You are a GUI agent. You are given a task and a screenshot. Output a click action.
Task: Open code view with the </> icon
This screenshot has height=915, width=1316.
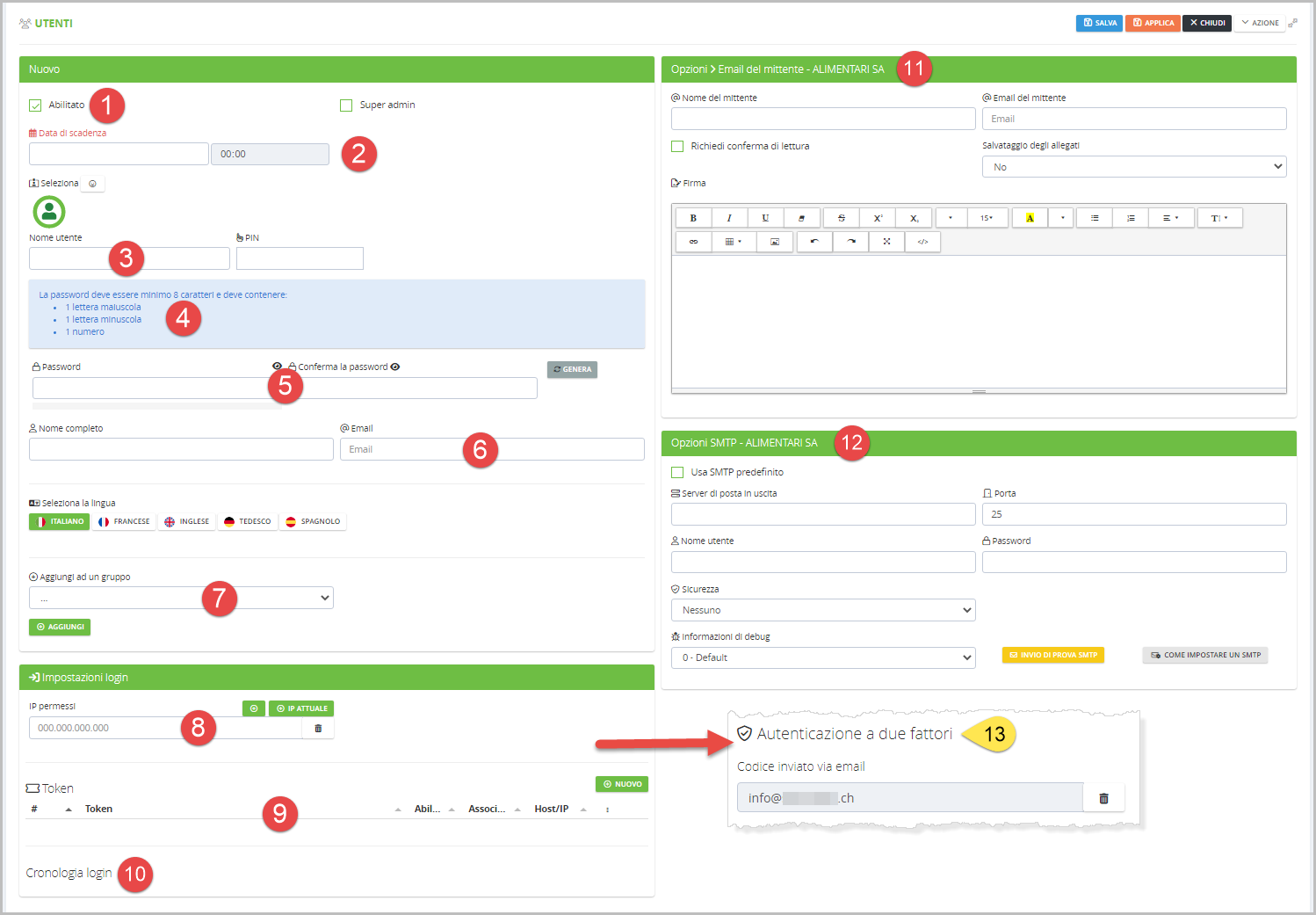click(922, 242)
